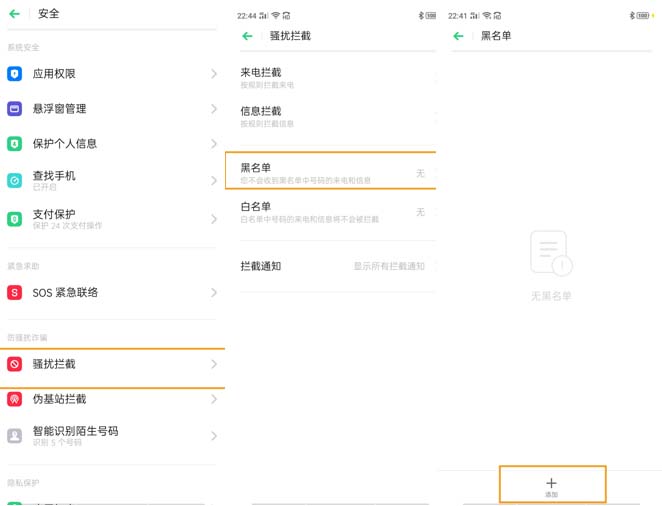The width and height of the screenshot is (662, 506).
Task: Expand the 应用权限 row chevron
Action: 214,74
